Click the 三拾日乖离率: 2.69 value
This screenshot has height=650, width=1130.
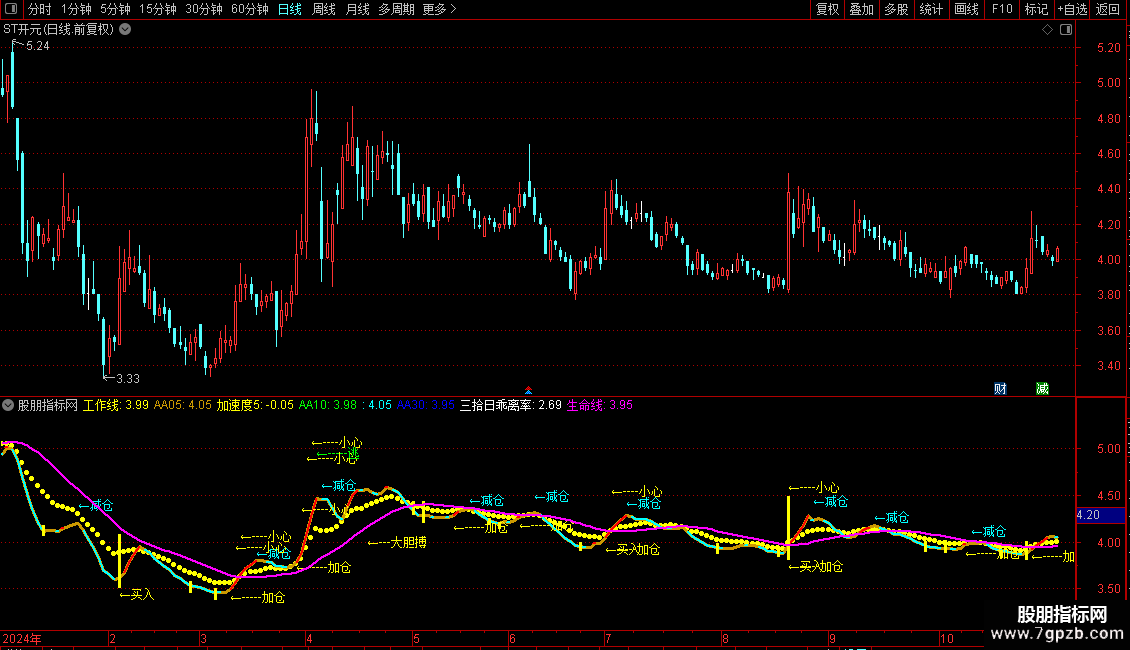[511, 405]
